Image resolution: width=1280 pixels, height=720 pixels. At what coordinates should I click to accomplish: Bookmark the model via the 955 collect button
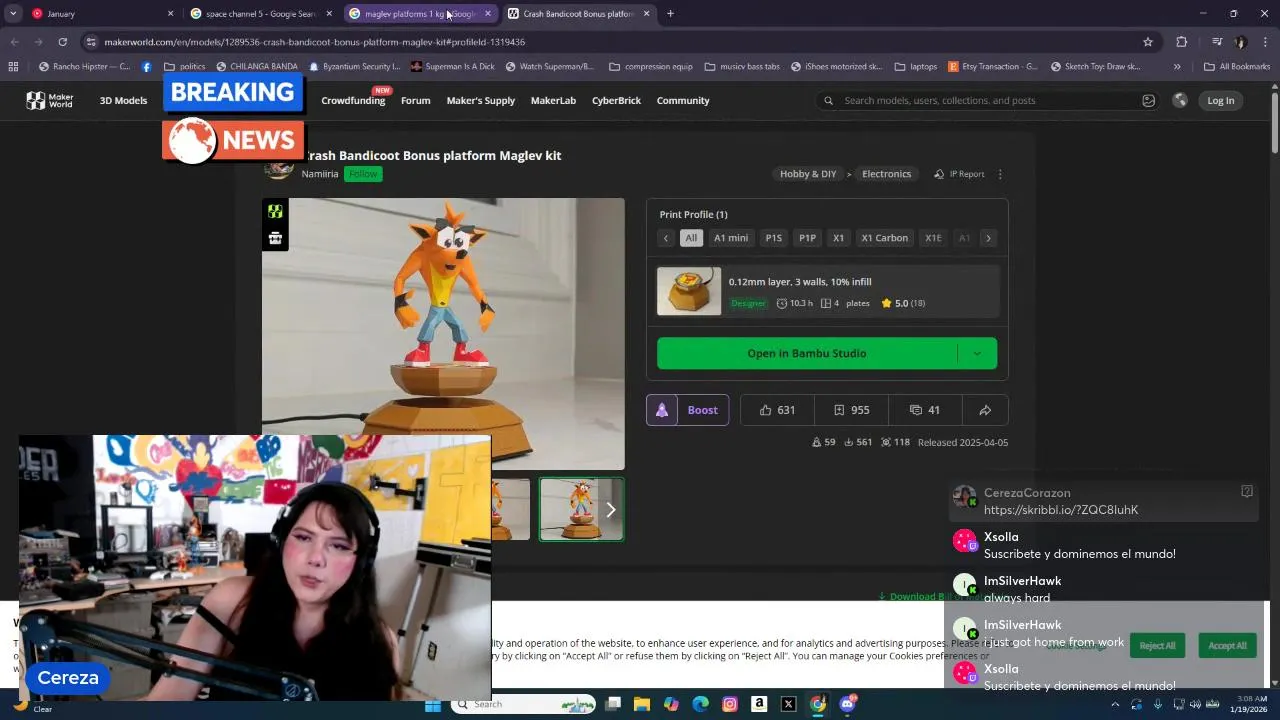[851, 410]
